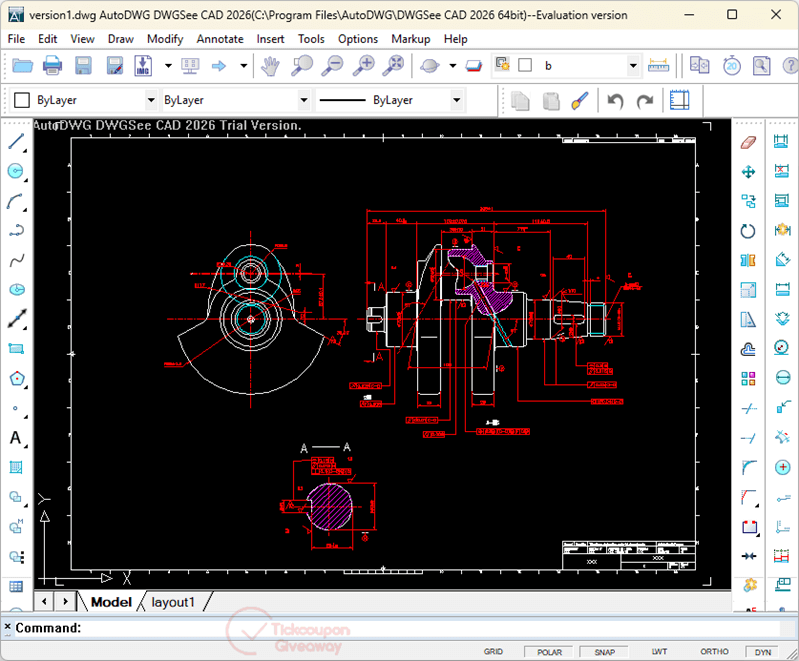This screenshot has width=799, height=661.
Task: Select the Circle drawing tool
Action: [x=17, y=171]
